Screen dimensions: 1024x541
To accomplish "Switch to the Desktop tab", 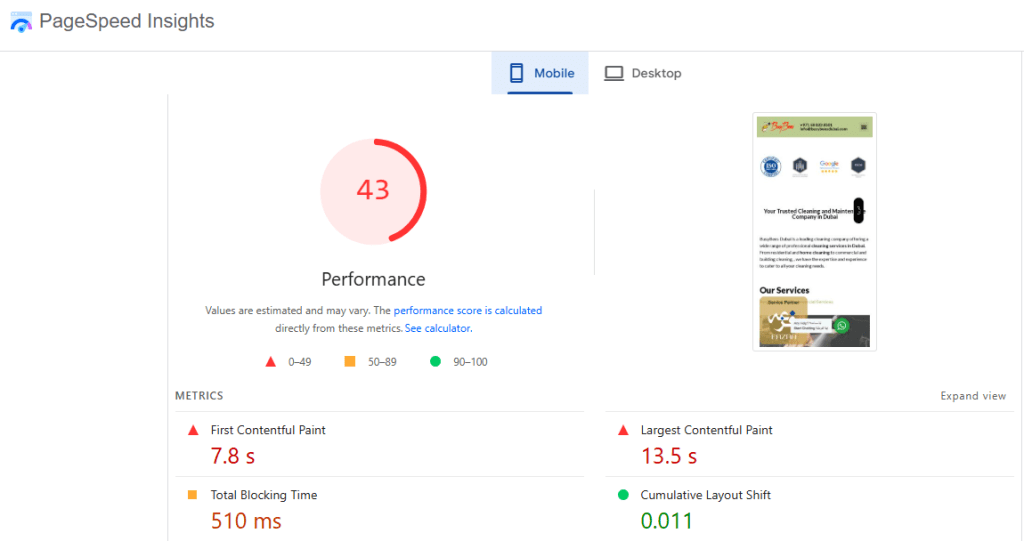I will 643,73.
